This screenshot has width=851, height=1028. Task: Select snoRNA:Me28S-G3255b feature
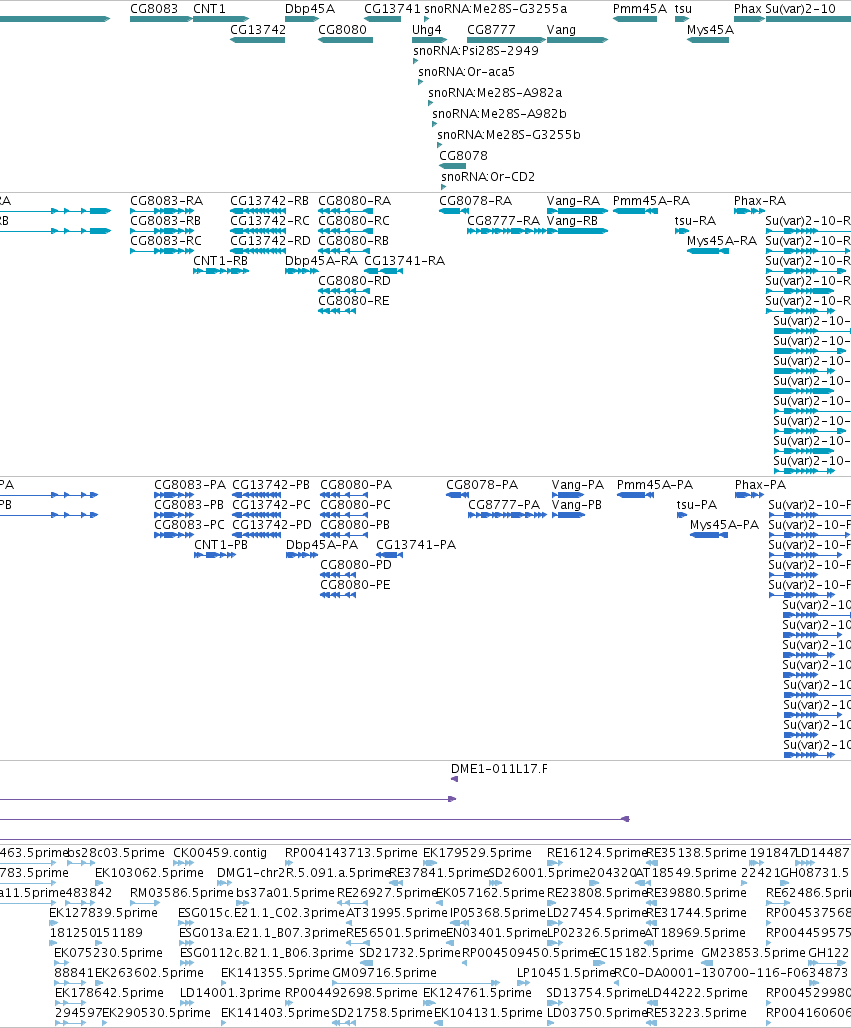pyautogui.click(x=439, y=145)
